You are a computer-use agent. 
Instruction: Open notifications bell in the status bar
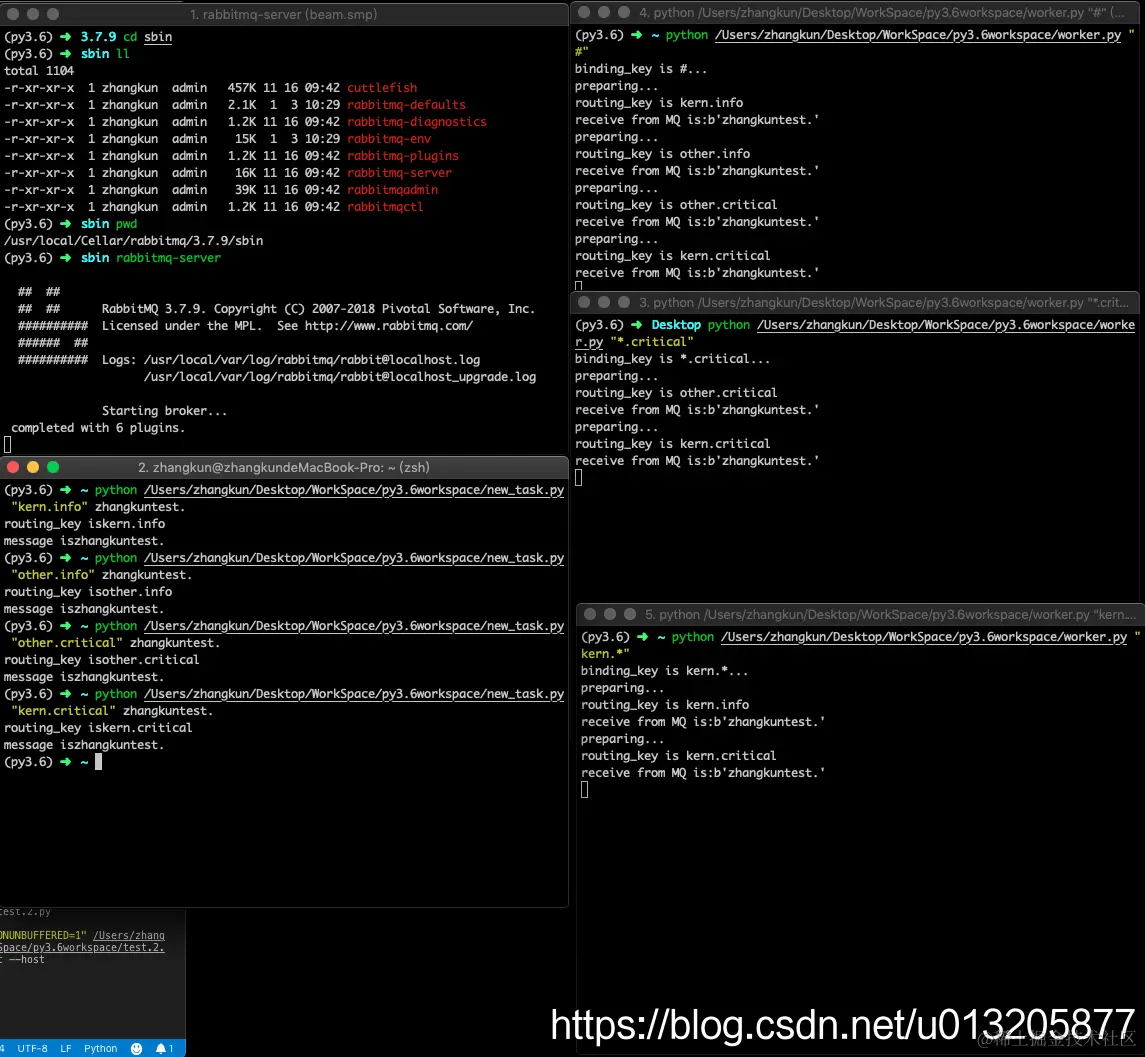pos(164,1048)
